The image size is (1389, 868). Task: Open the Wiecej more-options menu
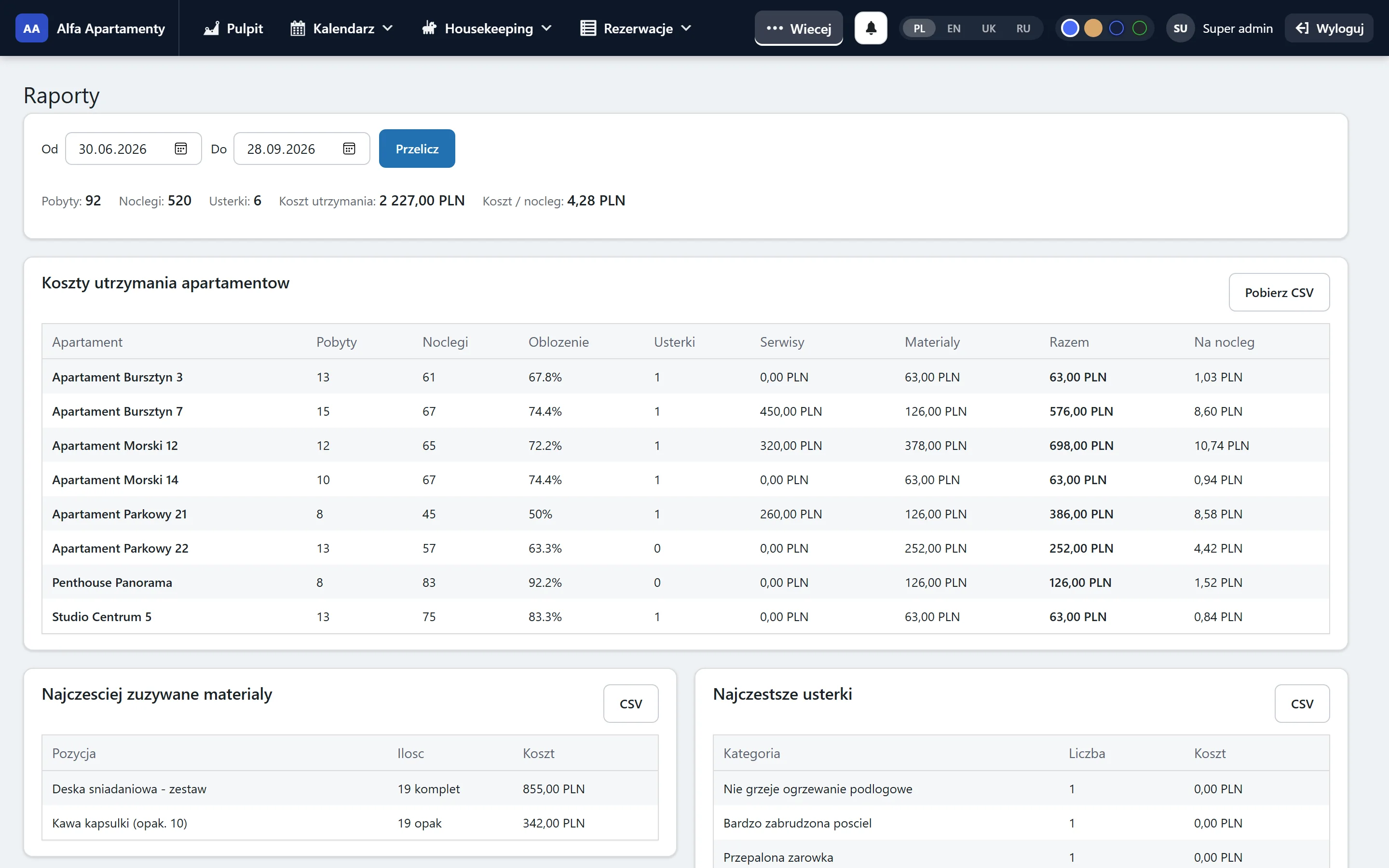798,28
